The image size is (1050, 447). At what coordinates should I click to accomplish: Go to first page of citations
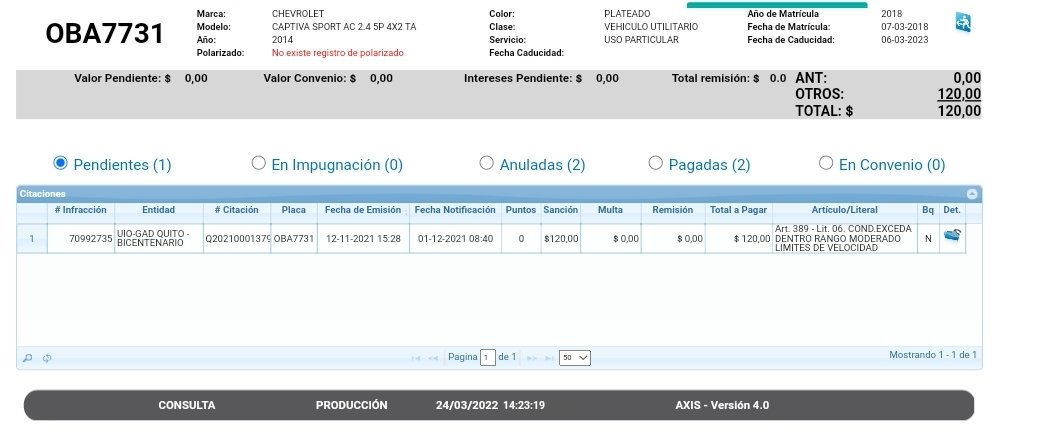coord(415,358)
